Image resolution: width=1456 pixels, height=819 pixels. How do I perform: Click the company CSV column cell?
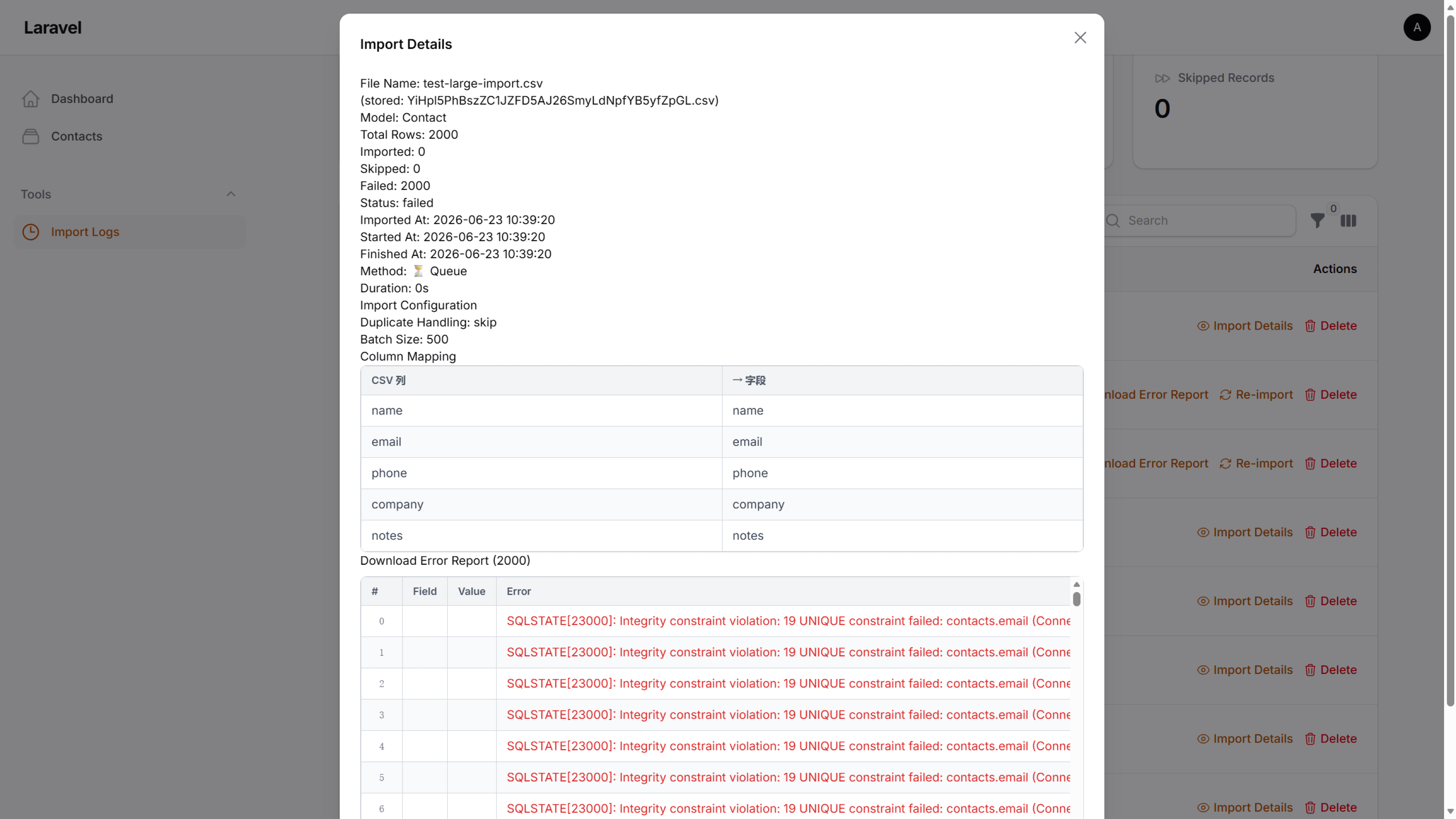point(541,504)
